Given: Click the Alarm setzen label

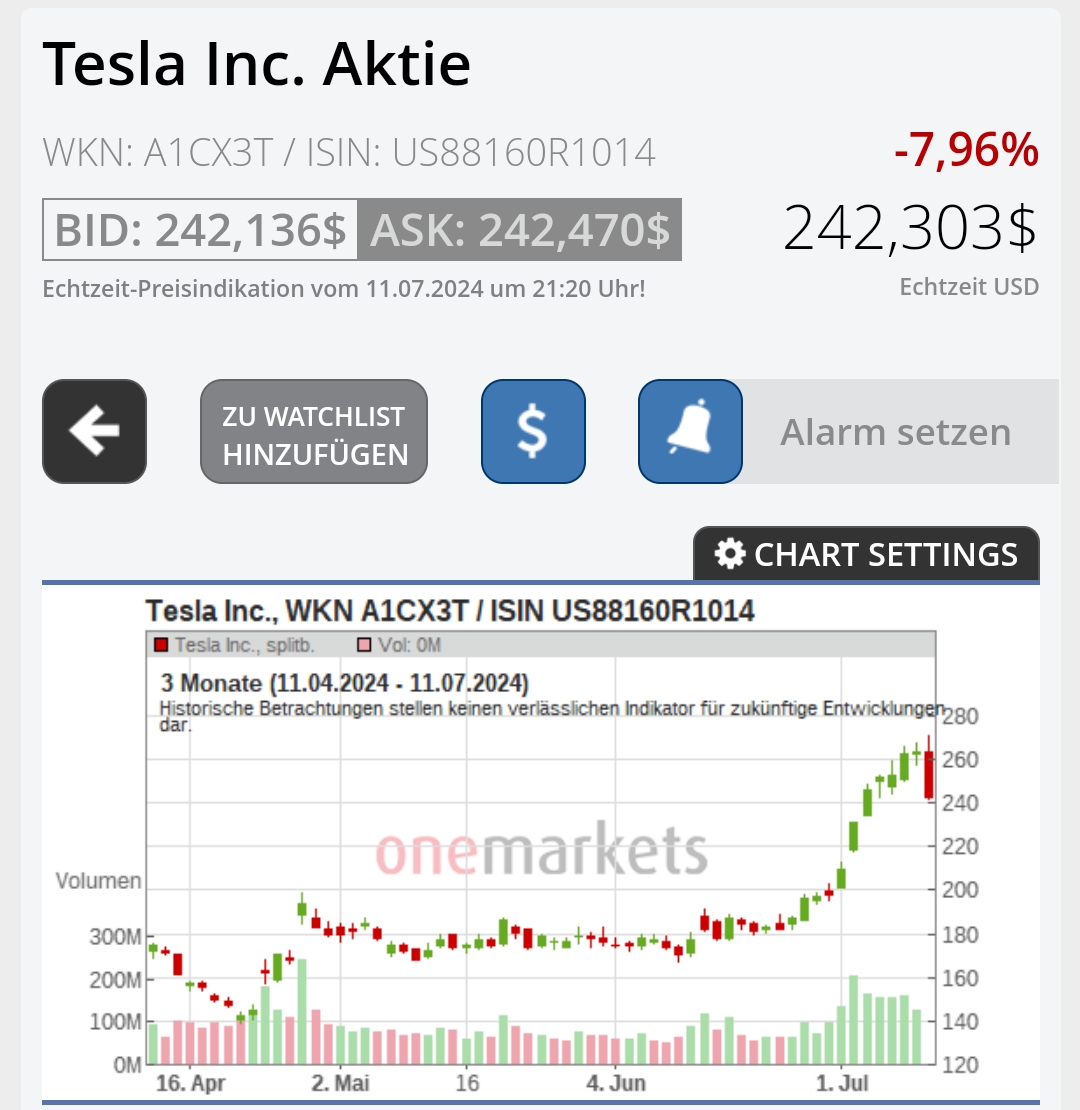Looking at the screenshot, I should click(896, 432).
